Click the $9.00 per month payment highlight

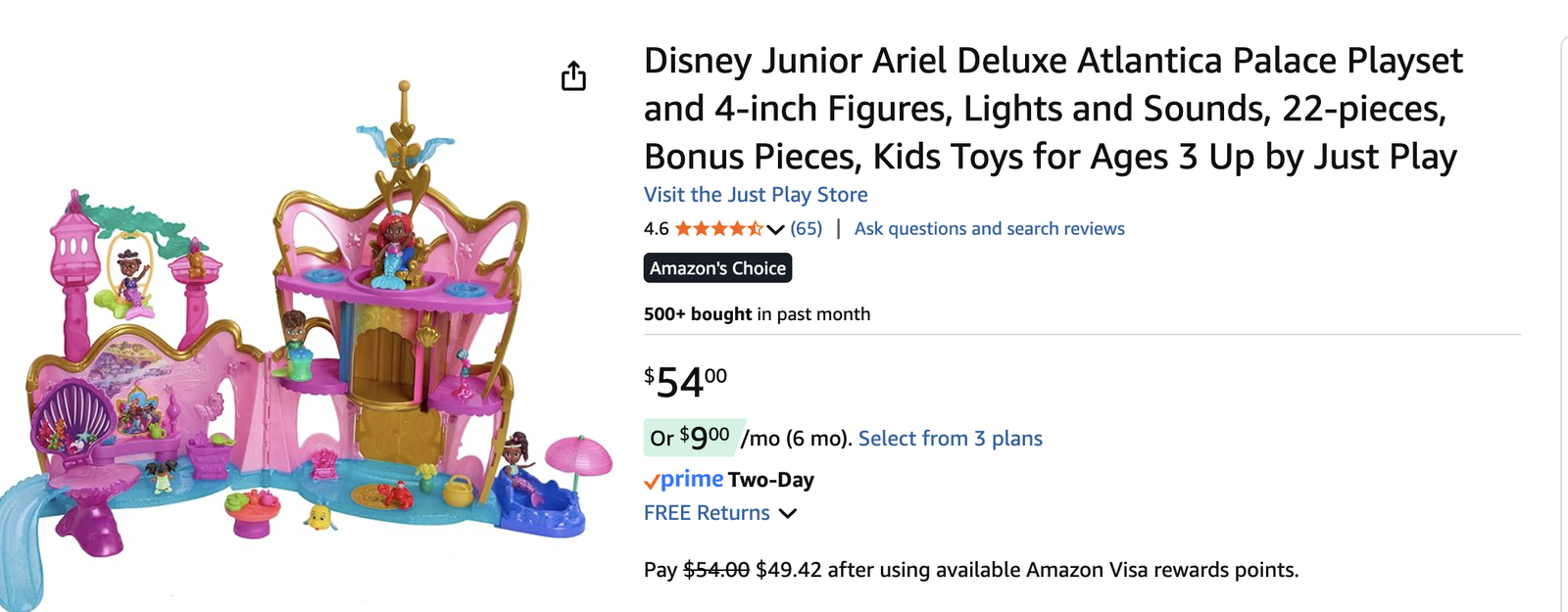[696, 438]
